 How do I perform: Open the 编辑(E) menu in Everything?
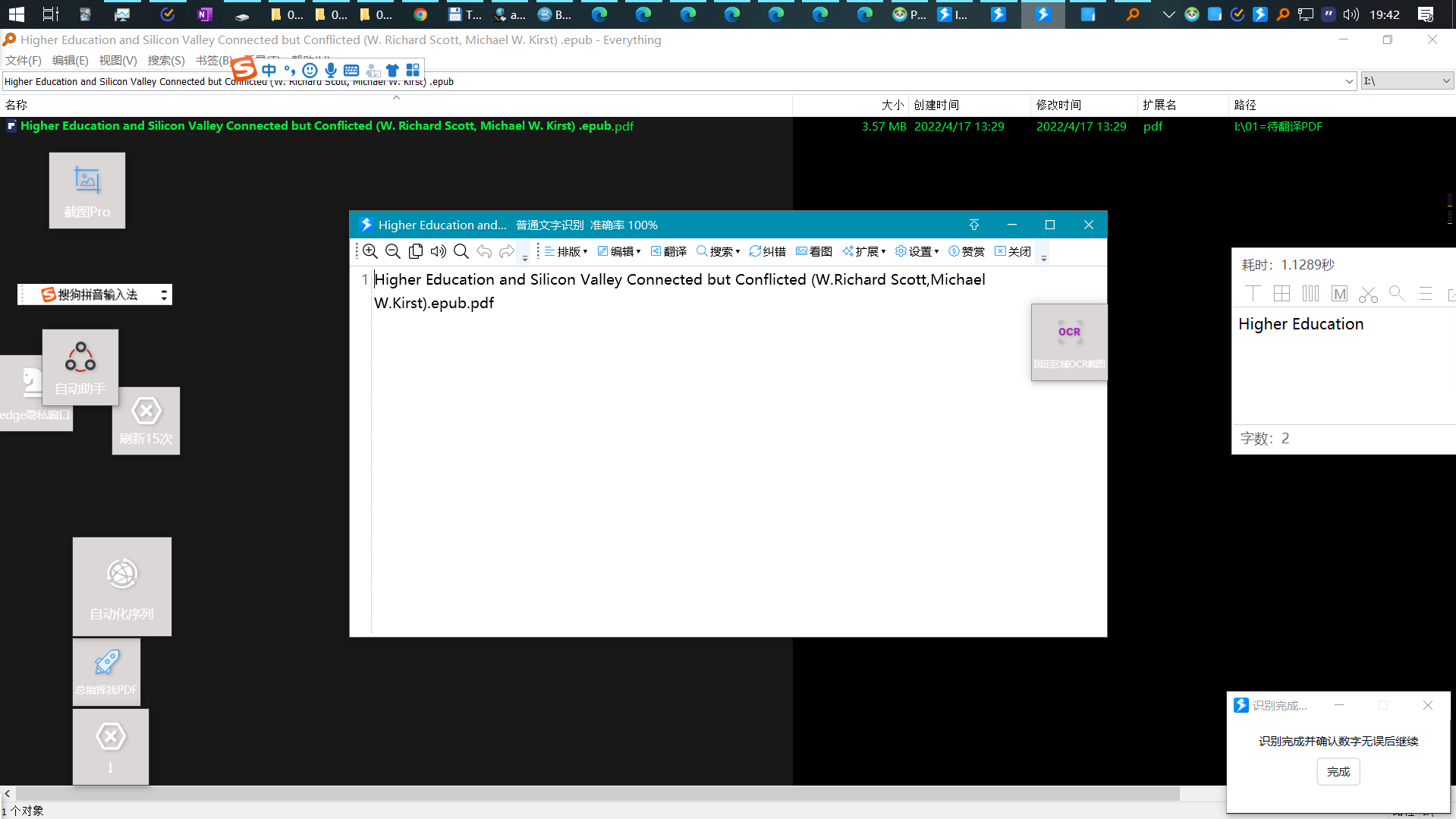[x=70, y=61]
